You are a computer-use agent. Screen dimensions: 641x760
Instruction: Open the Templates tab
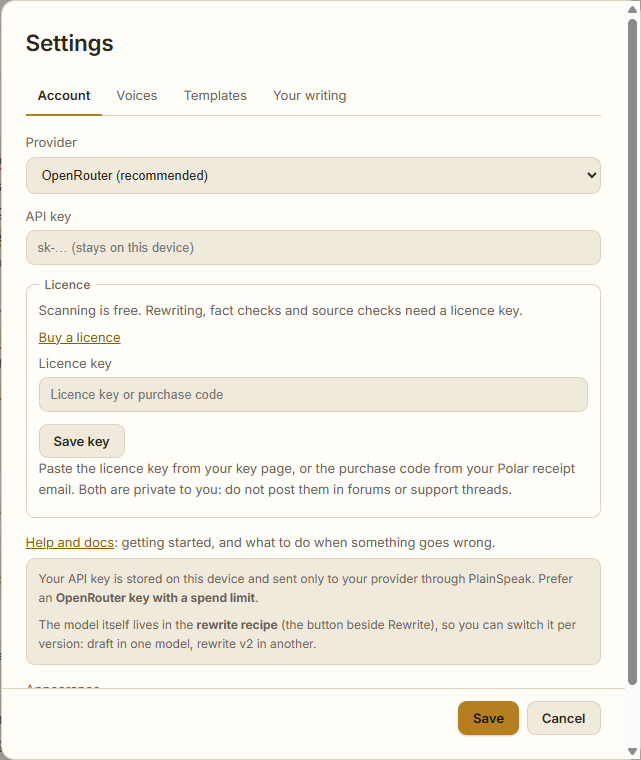tap(215, 95)
